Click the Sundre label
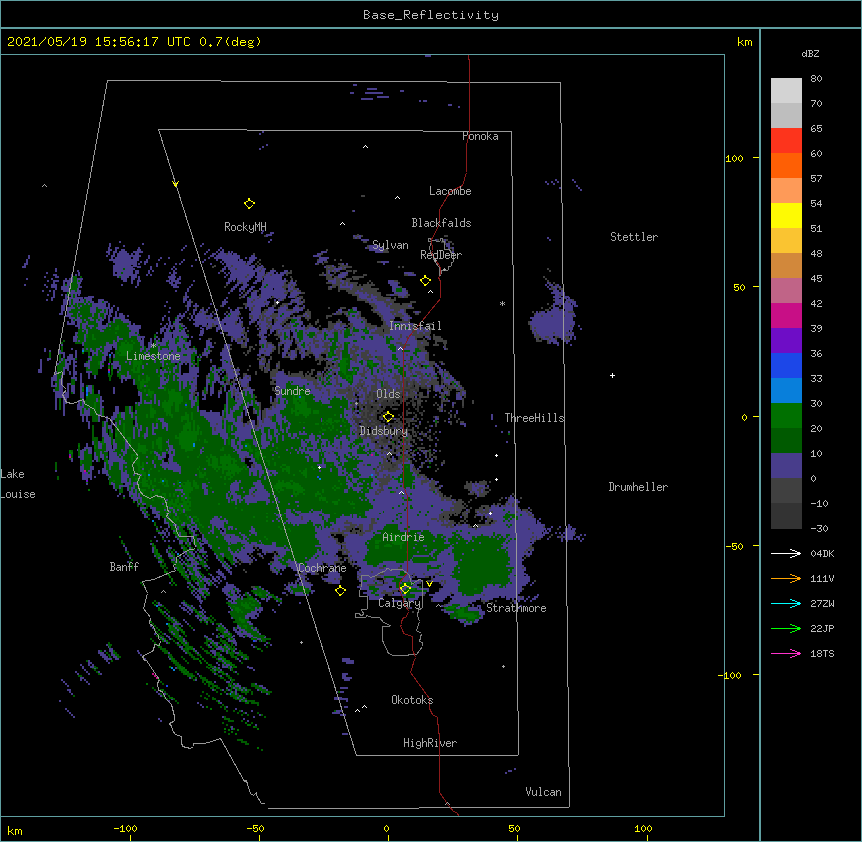Viewport: 862px width, 842px height. pyautogui.click(x=292, y=391)
